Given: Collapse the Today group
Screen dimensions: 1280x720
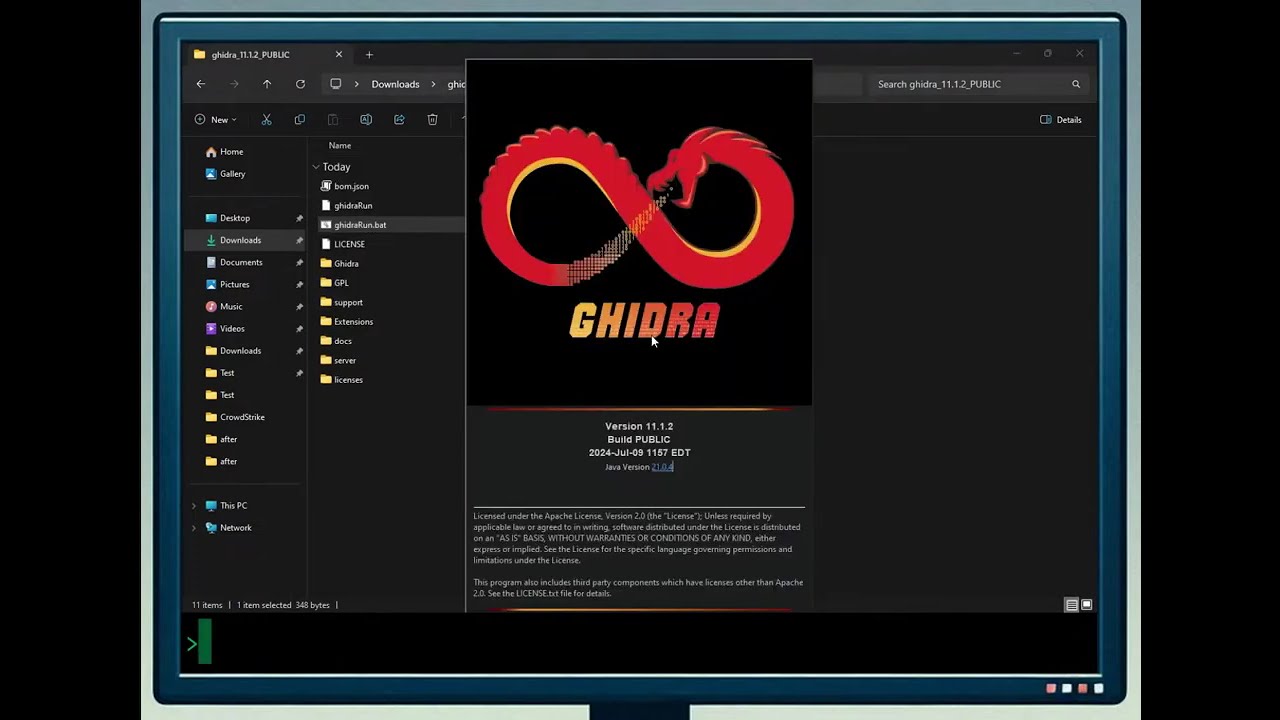Looking at the screenshot, I should (316, 167).
